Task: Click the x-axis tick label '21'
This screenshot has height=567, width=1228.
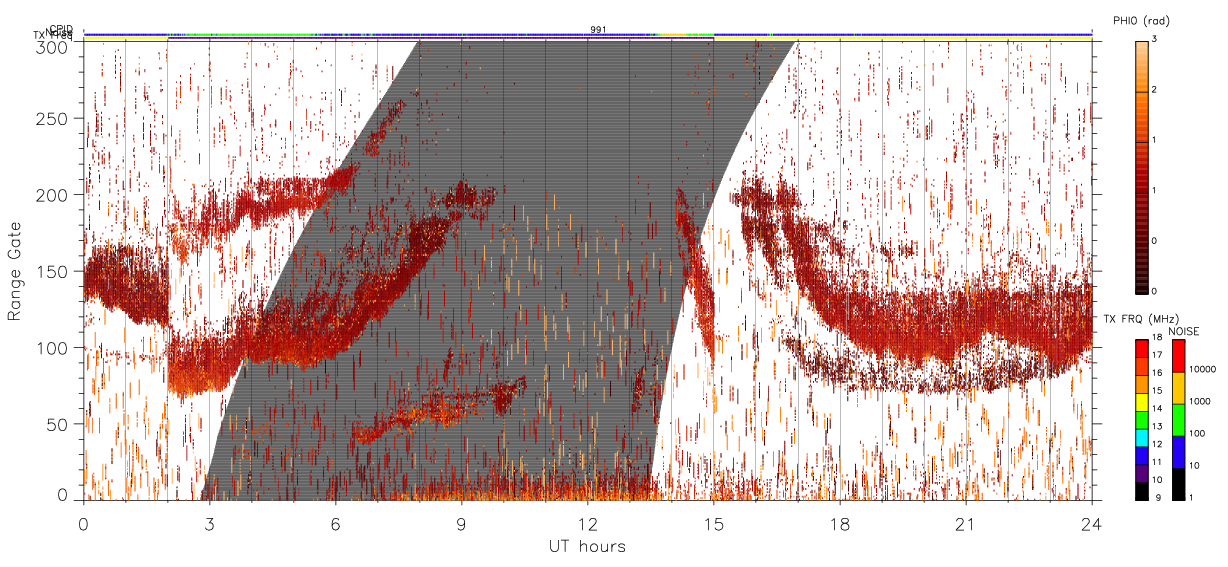Action: point(966,523)
